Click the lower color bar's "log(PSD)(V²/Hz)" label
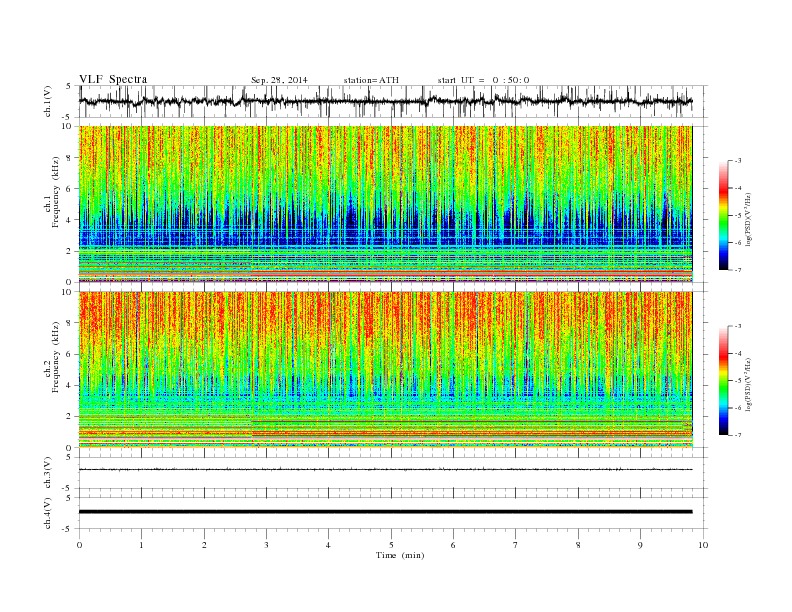Image resolution: width=792 pixels, height=612 pixels. (748, 384)
